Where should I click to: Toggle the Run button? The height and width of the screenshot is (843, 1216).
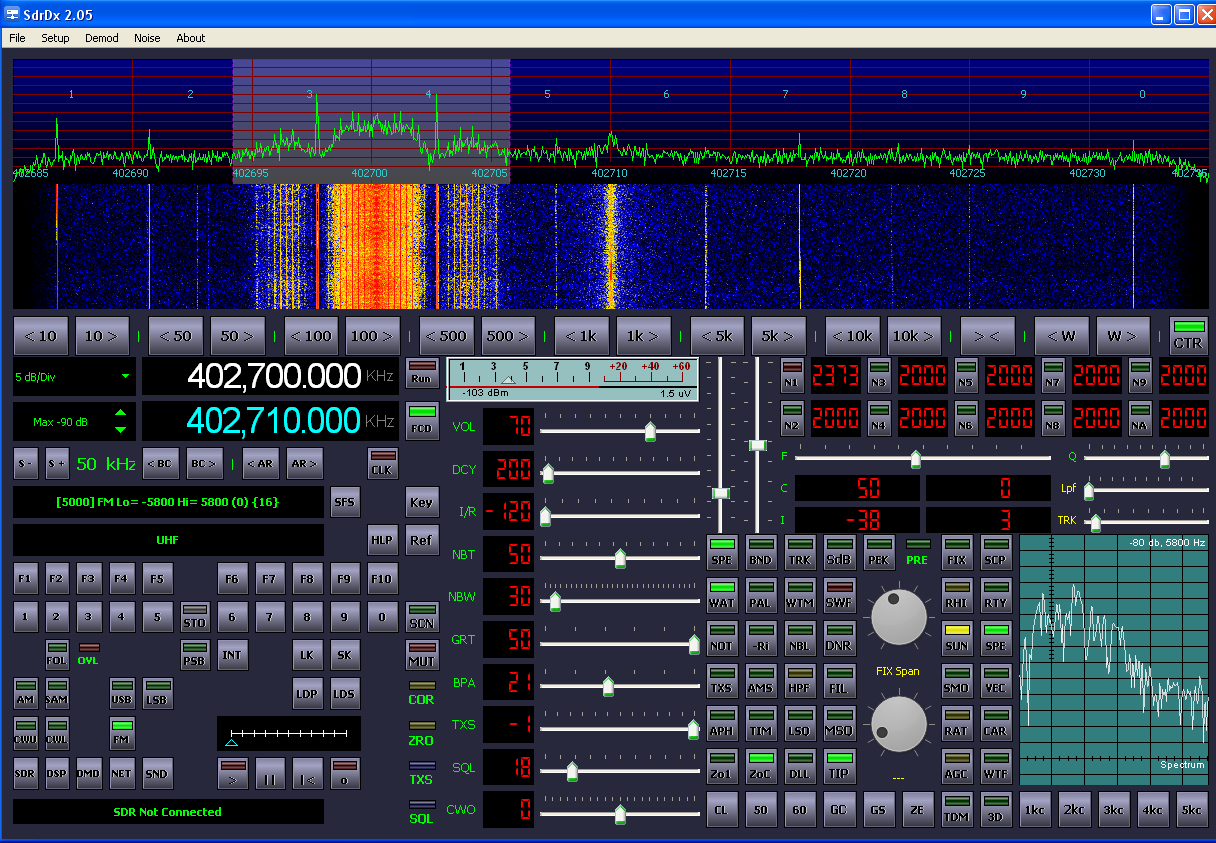pos(422,373)
